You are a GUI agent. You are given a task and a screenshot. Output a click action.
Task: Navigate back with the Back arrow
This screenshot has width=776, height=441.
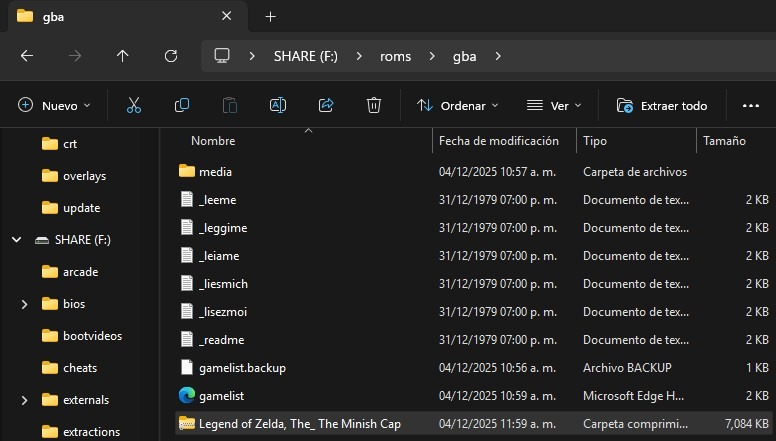[x=27, y=56]
